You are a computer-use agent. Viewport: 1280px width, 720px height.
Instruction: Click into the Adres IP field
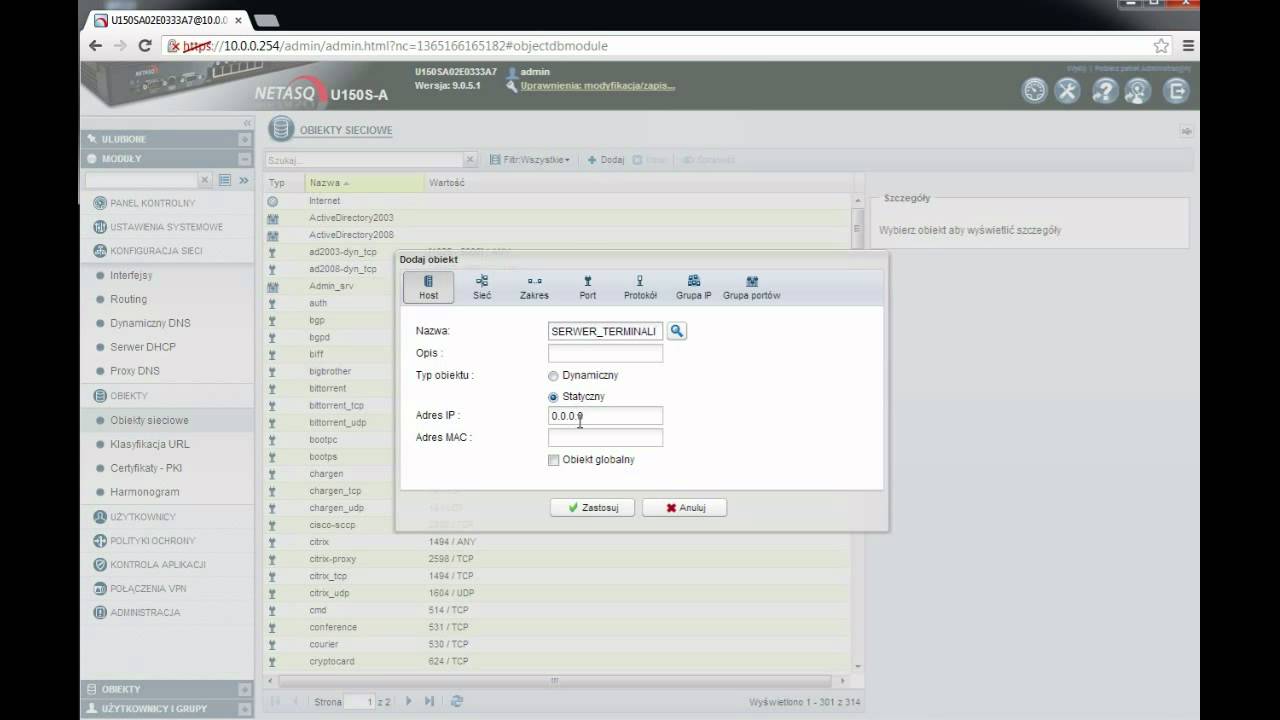pyautogui.click(x=605, y=416)
